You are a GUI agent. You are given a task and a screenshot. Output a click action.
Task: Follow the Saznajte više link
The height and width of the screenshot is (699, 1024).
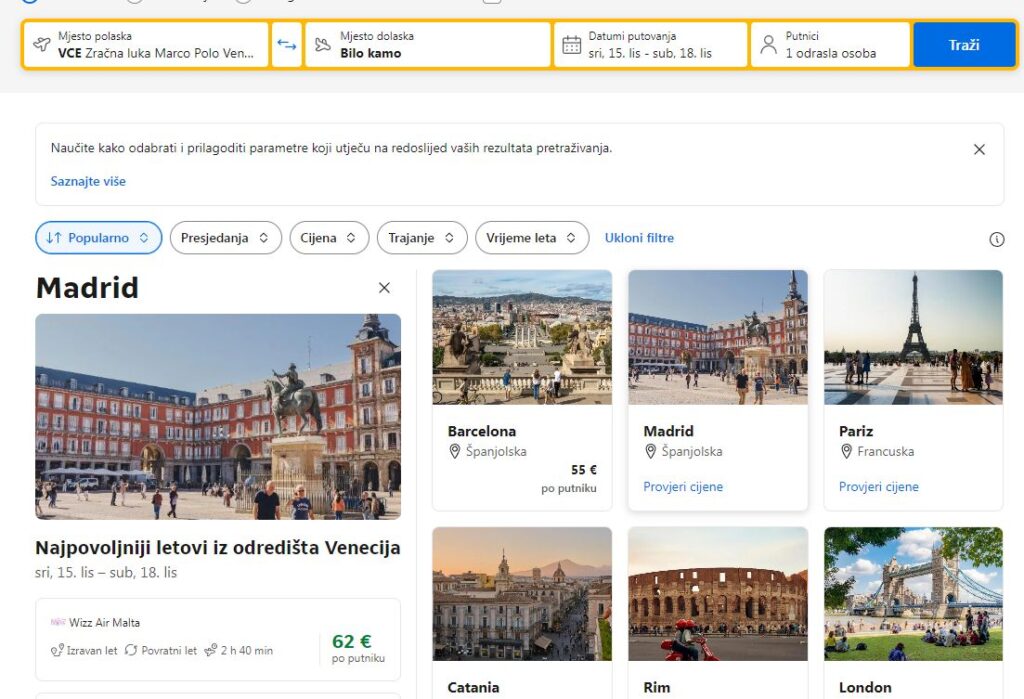pos(88,181)
